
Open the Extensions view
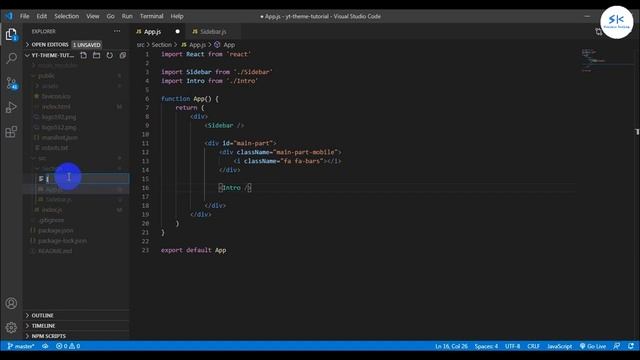tap(11, 132)
